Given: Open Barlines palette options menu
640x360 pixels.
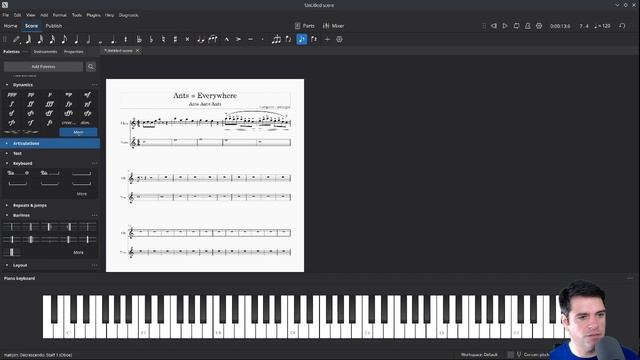Looking at the screenshot, I should click(95, 215).
